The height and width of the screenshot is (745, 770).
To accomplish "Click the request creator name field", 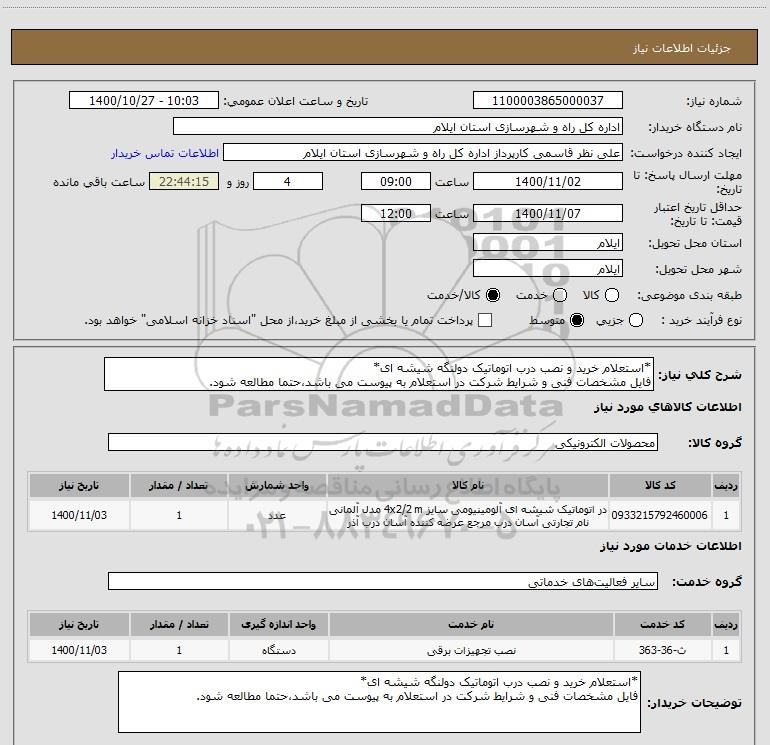I will [423, 153].
